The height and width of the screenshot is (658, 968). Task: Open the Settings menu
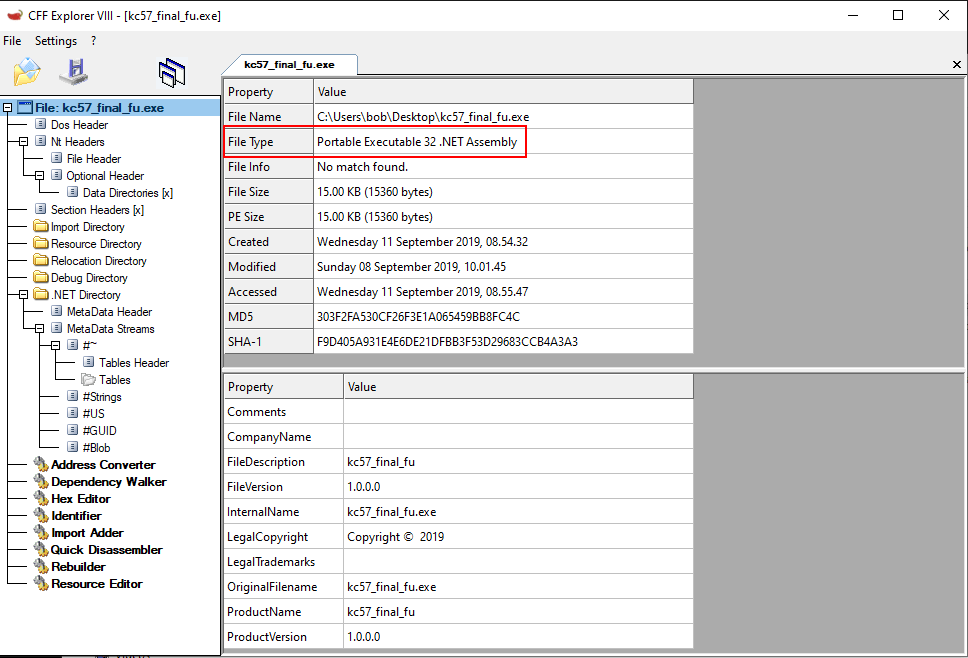(55, 41)
